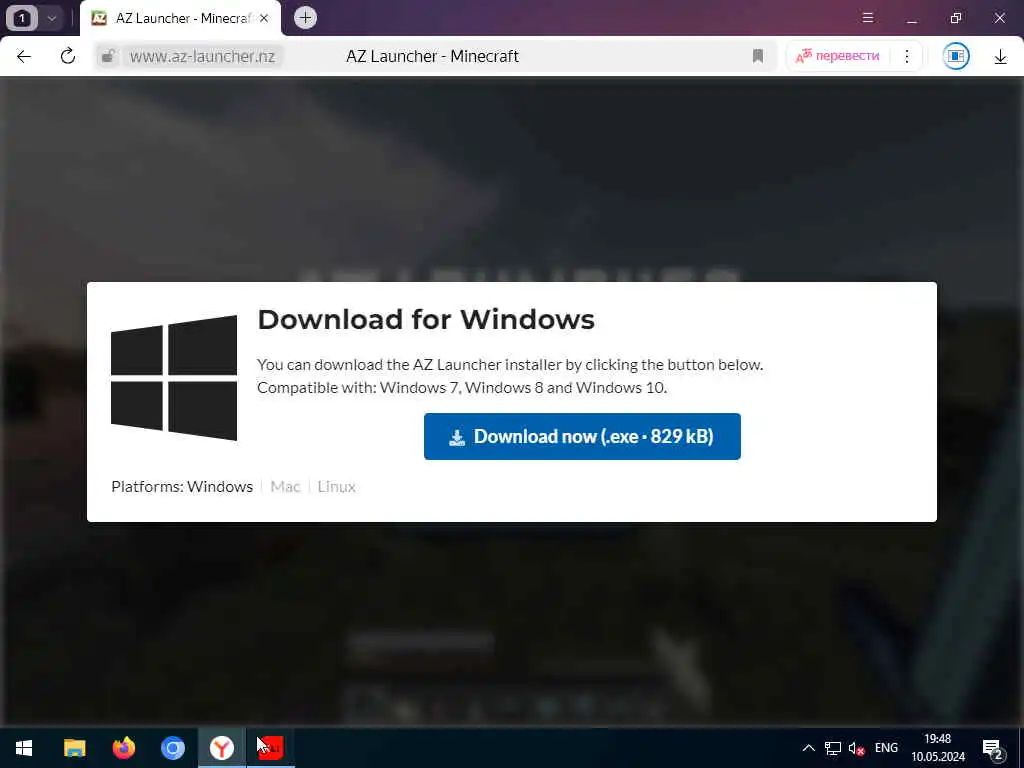The width and height of the screenshot is (1024, 768).
Task: Switch to Yandex Browser in taskbar
Action: (x=222, y=748)
